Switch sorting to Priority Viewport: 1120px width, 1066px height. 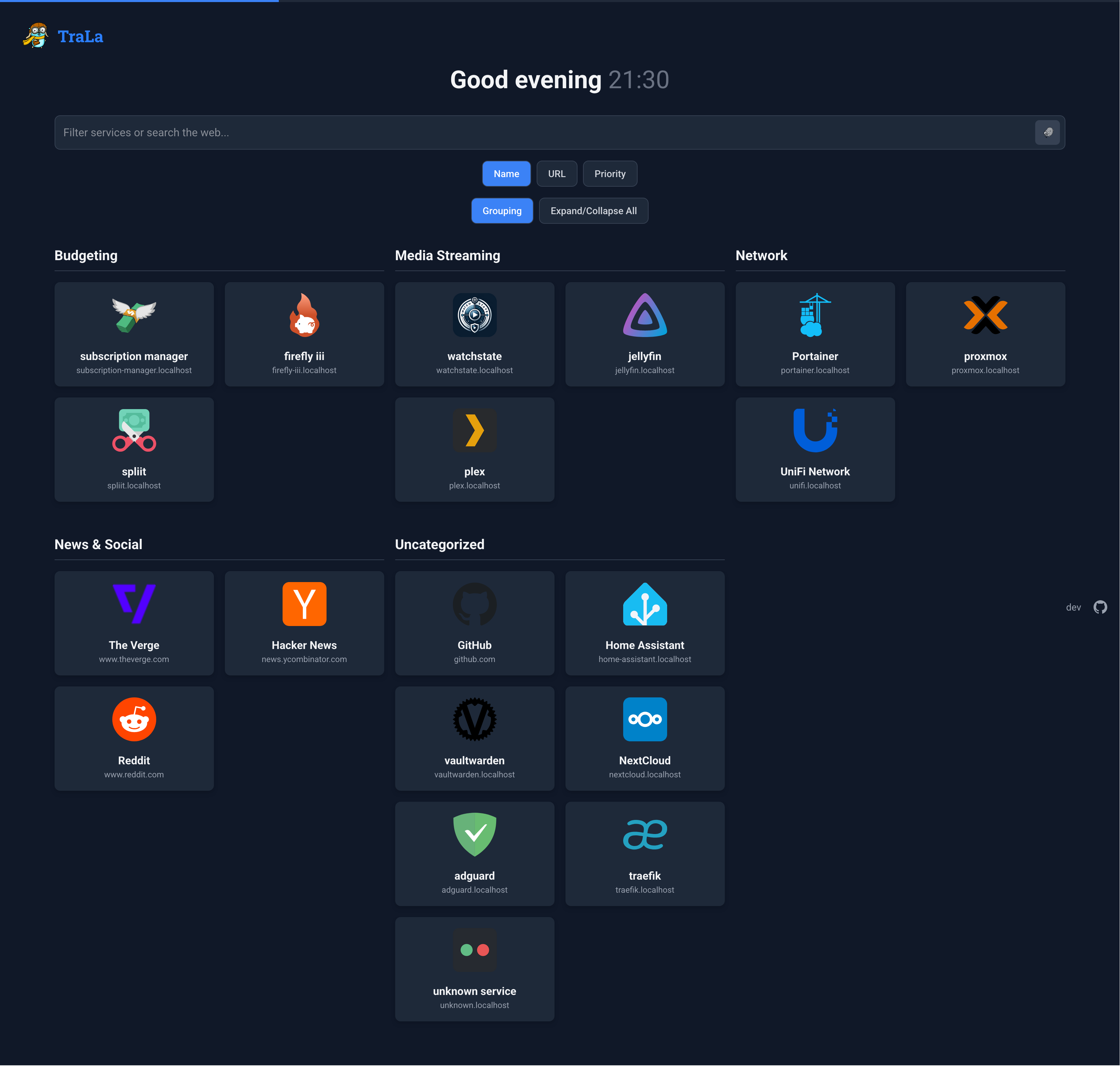coord(609,173)
